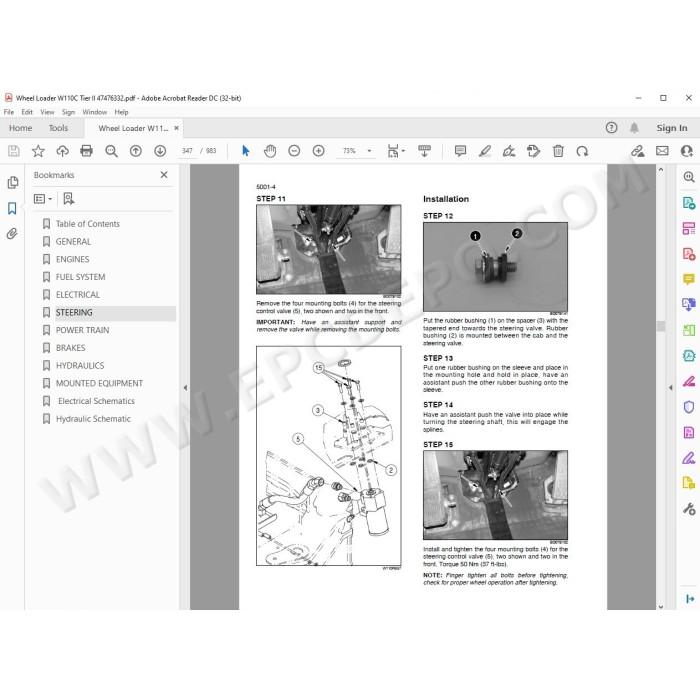Screen dimensions: 700x700
Task: Open the Sign/draw pen tool
Action: pos(509,151)
